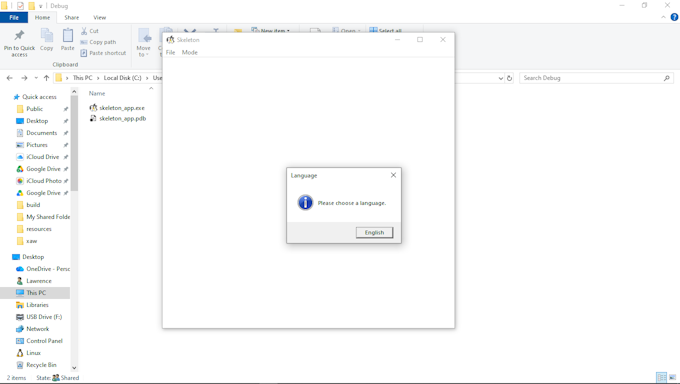Open iCloud Photos in navigation pane
Screen dimensions: 680x384
[x=39, y=181]
